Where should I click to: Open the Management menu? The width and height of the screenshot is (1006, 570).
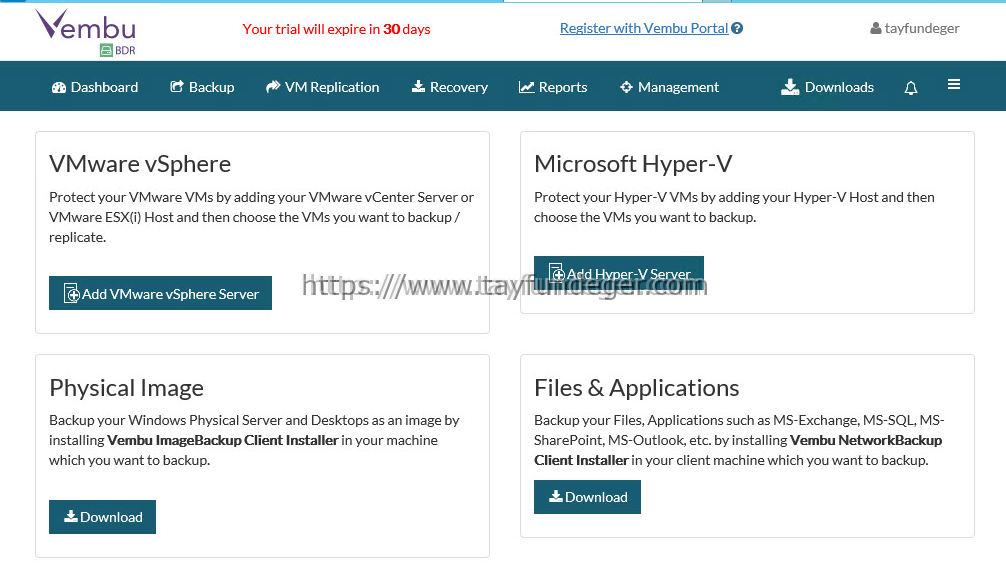pos(669,87)
